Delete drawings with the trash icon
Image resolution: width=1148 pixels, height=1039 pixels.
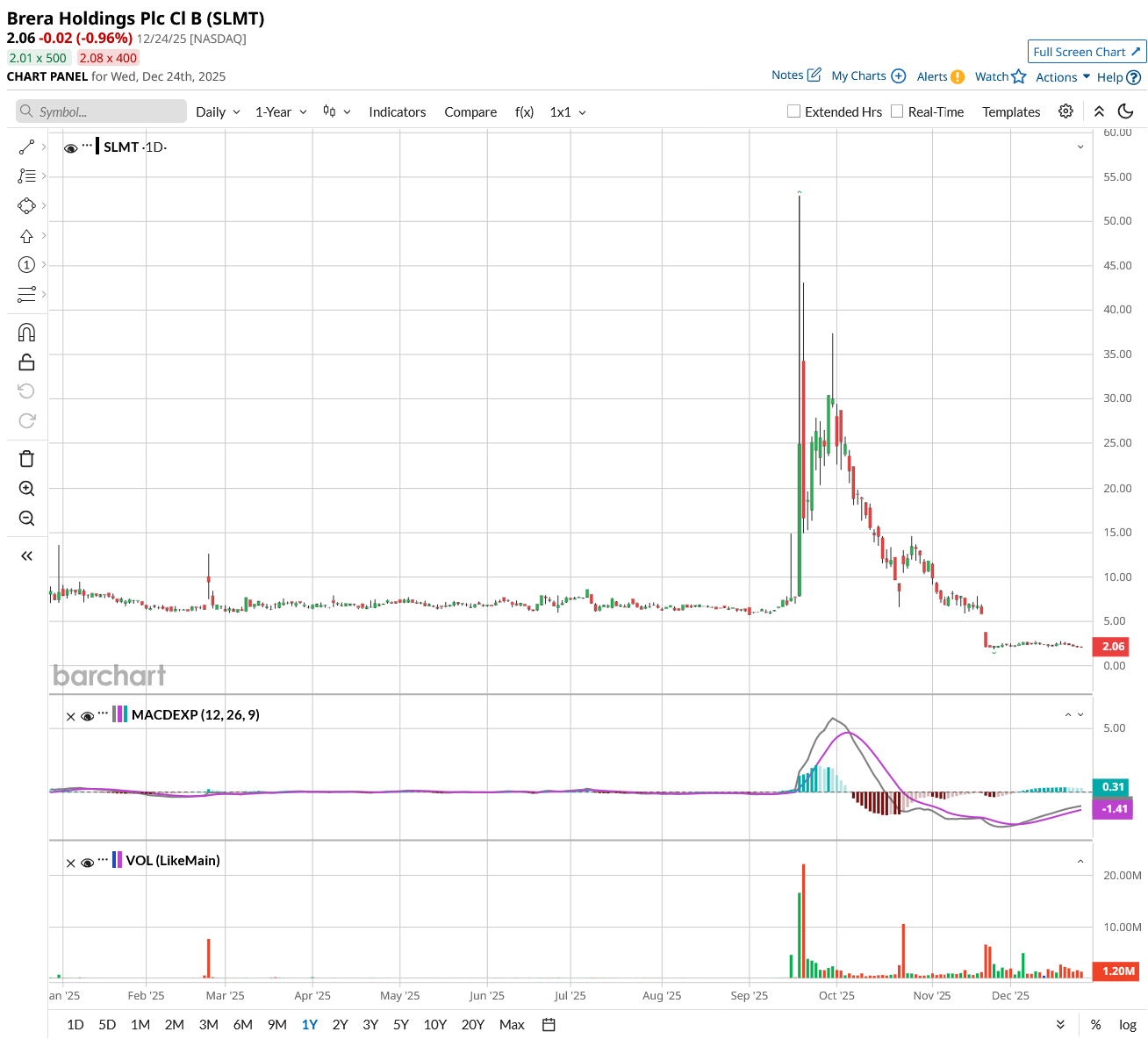[26, 459]
